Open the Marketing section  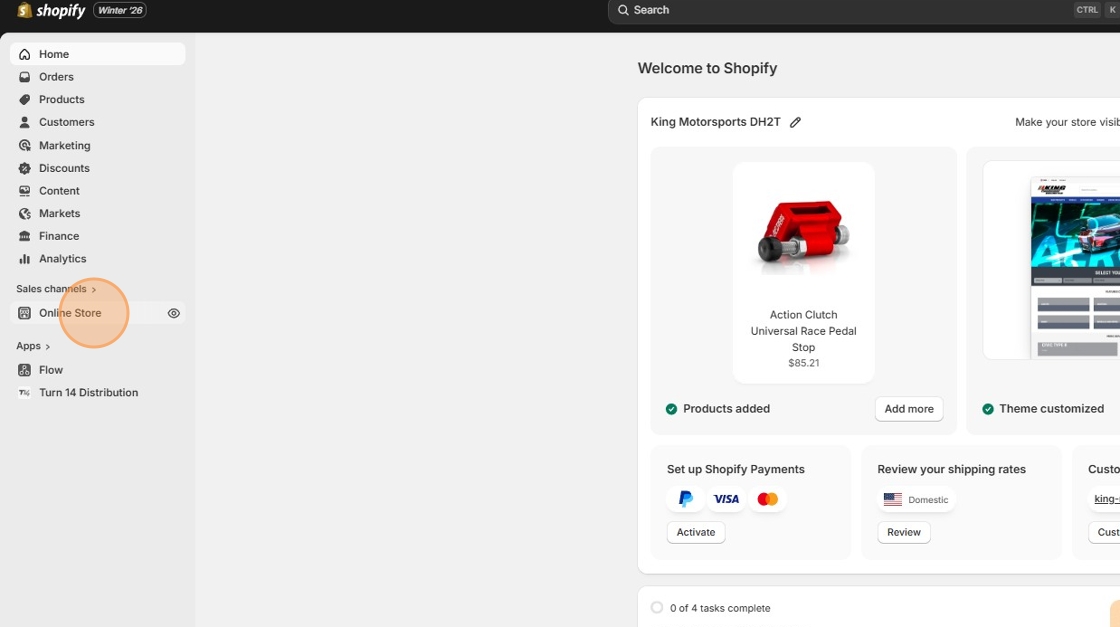[x=98, y=145]
